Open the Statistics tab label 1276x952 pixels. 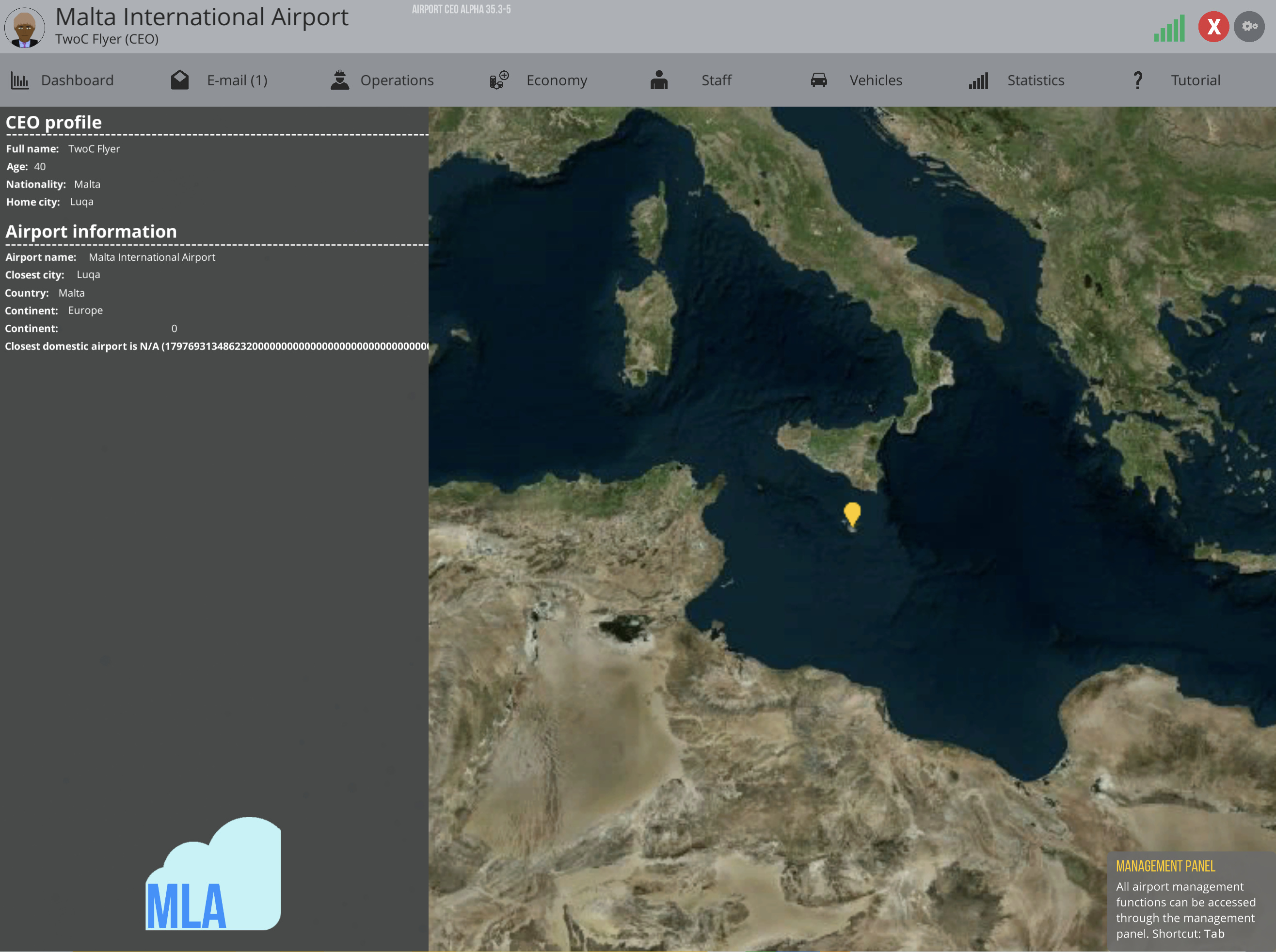coord(1036,80)
